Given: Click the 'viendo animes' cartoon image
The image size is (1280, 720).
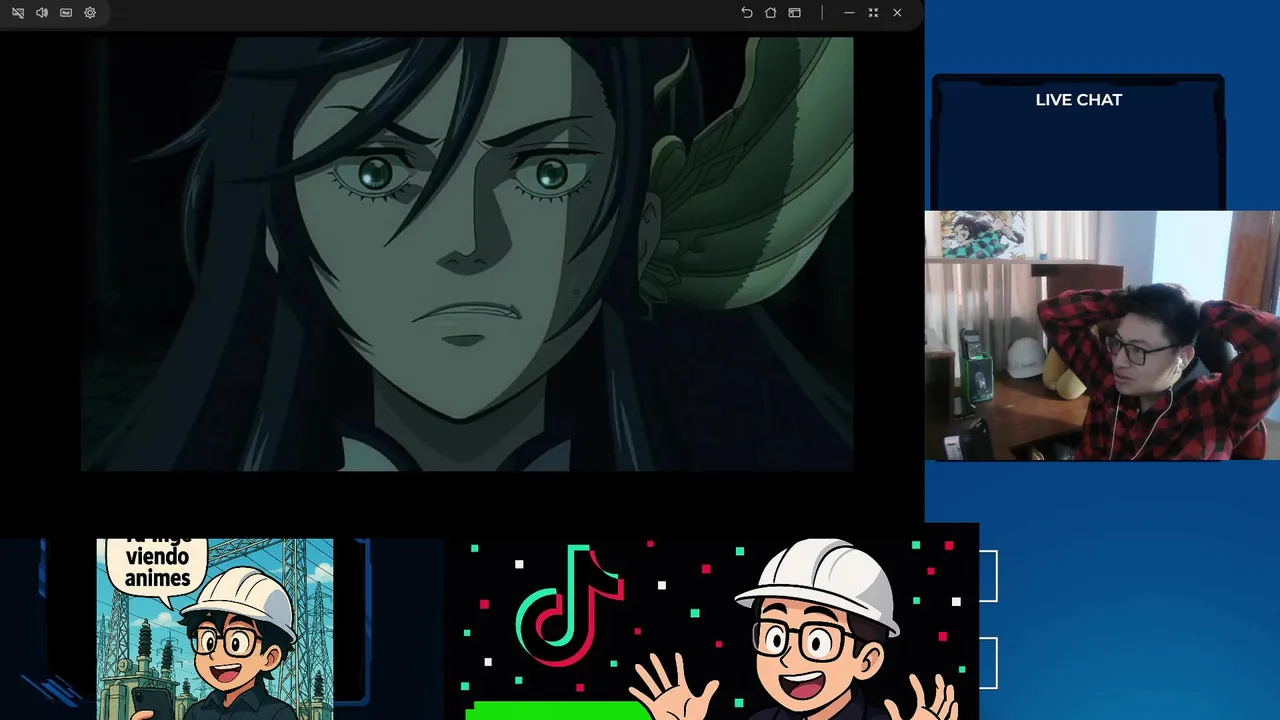Looking at the screenshot, I should pos(215,629).
